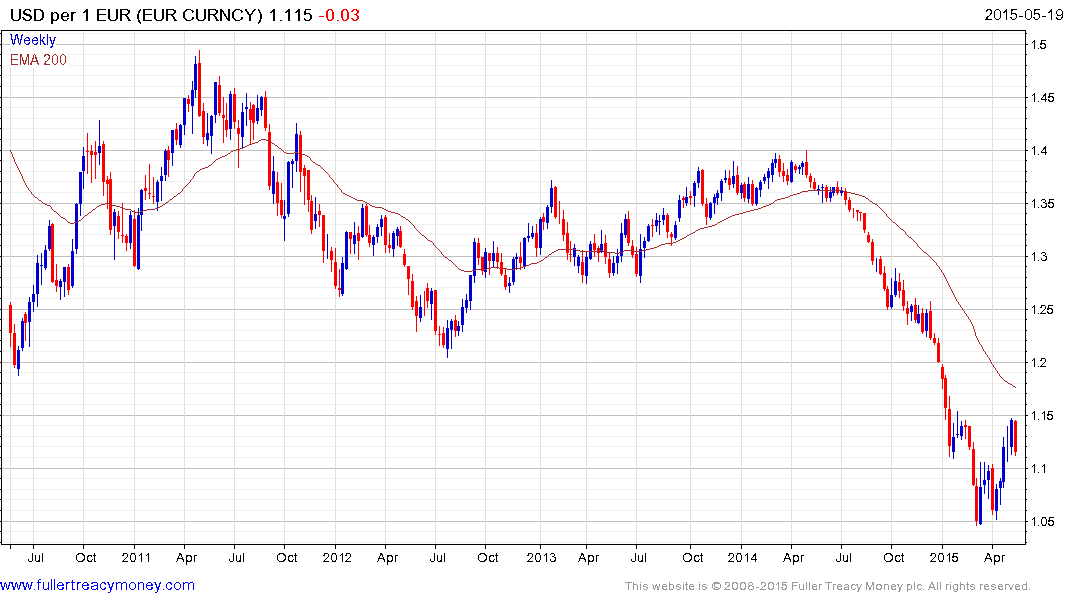Click the 1.05 price axis label
This screenshot has height=600, width=1075.
click(1043, 522)
